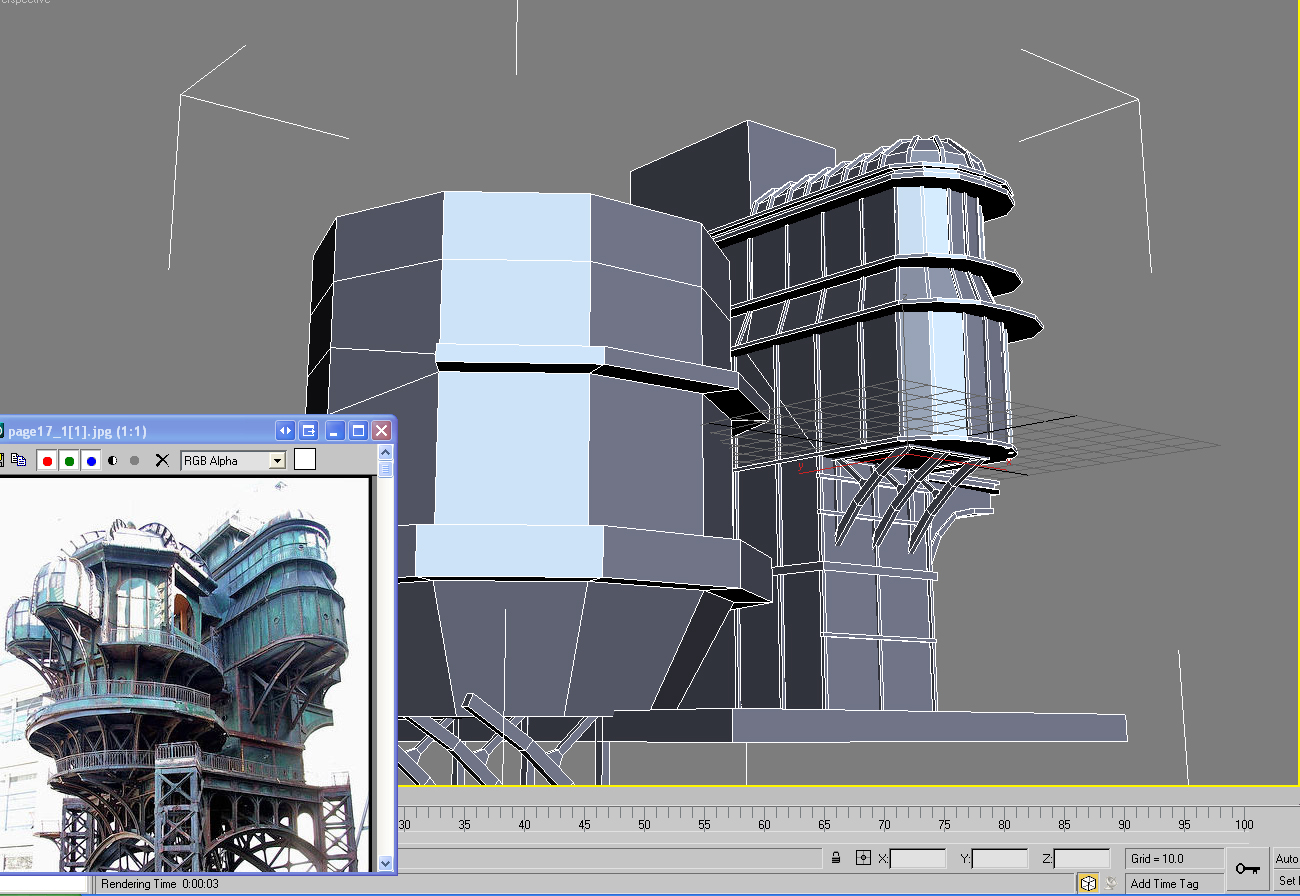This screenshot has height=896, width=1300.
Task: Clear the image with the X icon
Action: 162,460
